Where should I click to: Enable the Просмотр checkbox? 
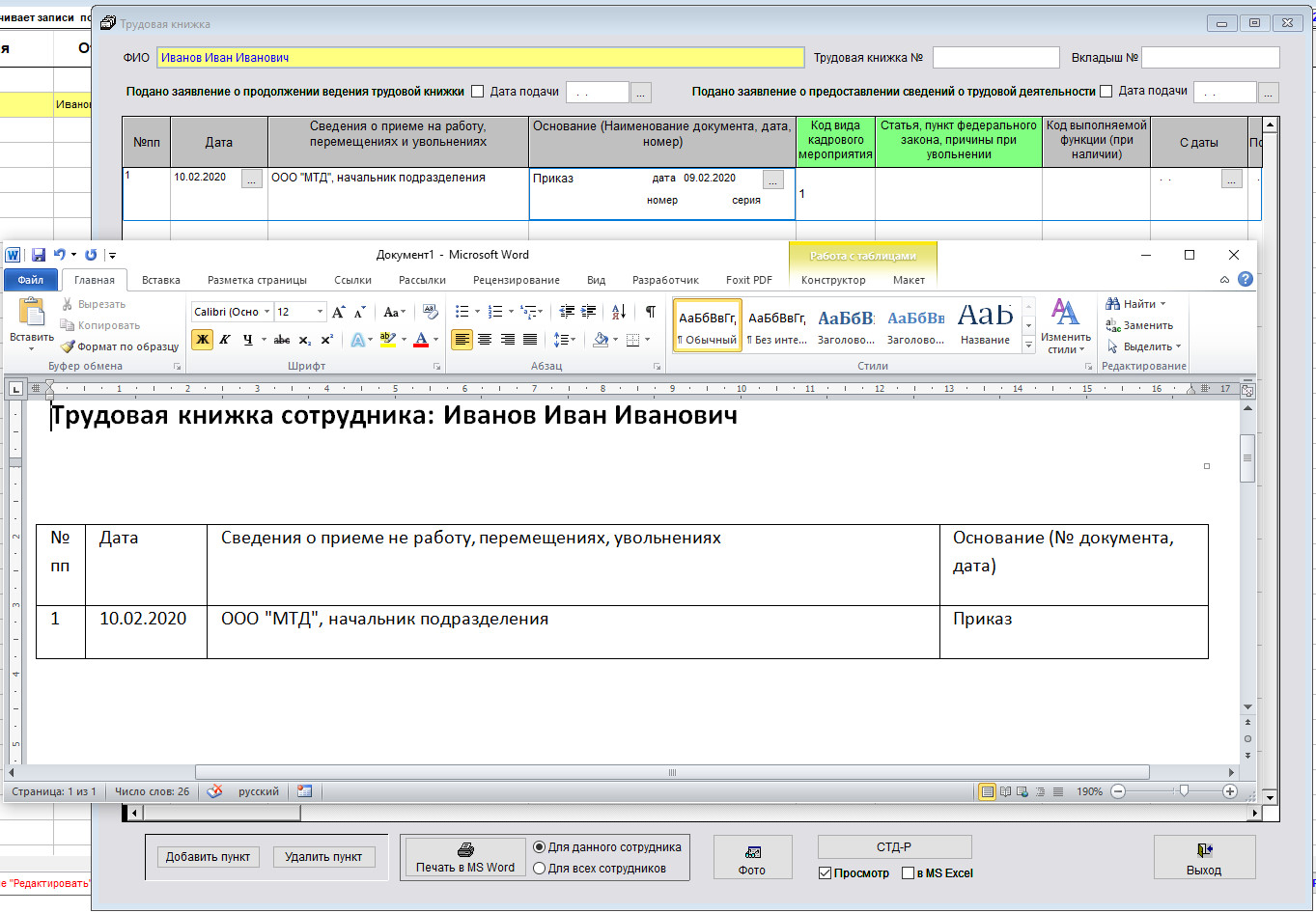825,873
